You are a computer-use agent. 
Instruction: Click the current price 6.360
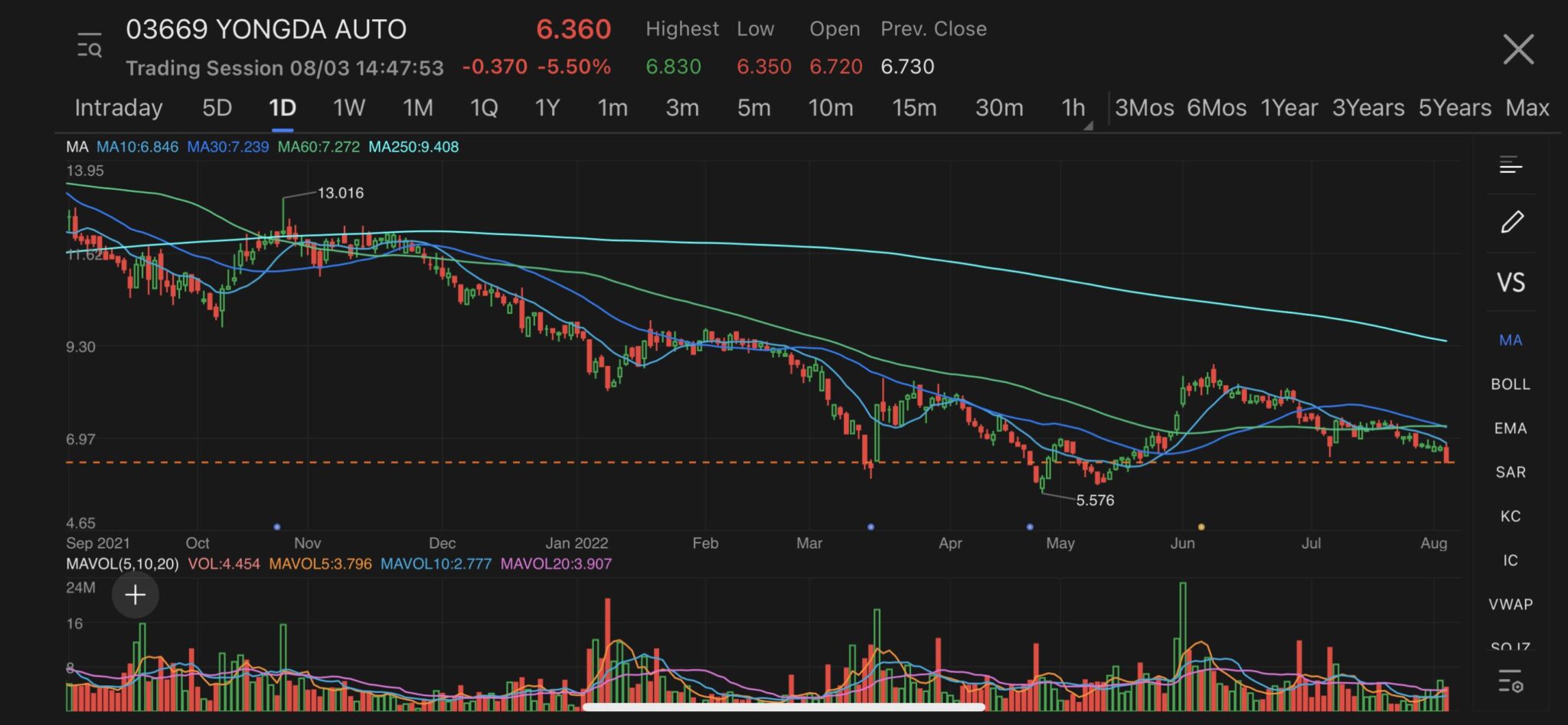click(573, 29)
